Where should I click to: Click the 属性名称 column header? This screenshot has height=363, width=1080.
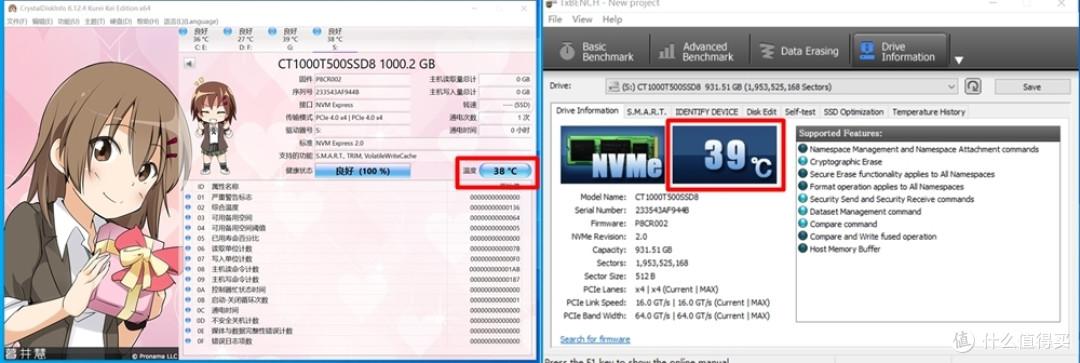point(225,187)
